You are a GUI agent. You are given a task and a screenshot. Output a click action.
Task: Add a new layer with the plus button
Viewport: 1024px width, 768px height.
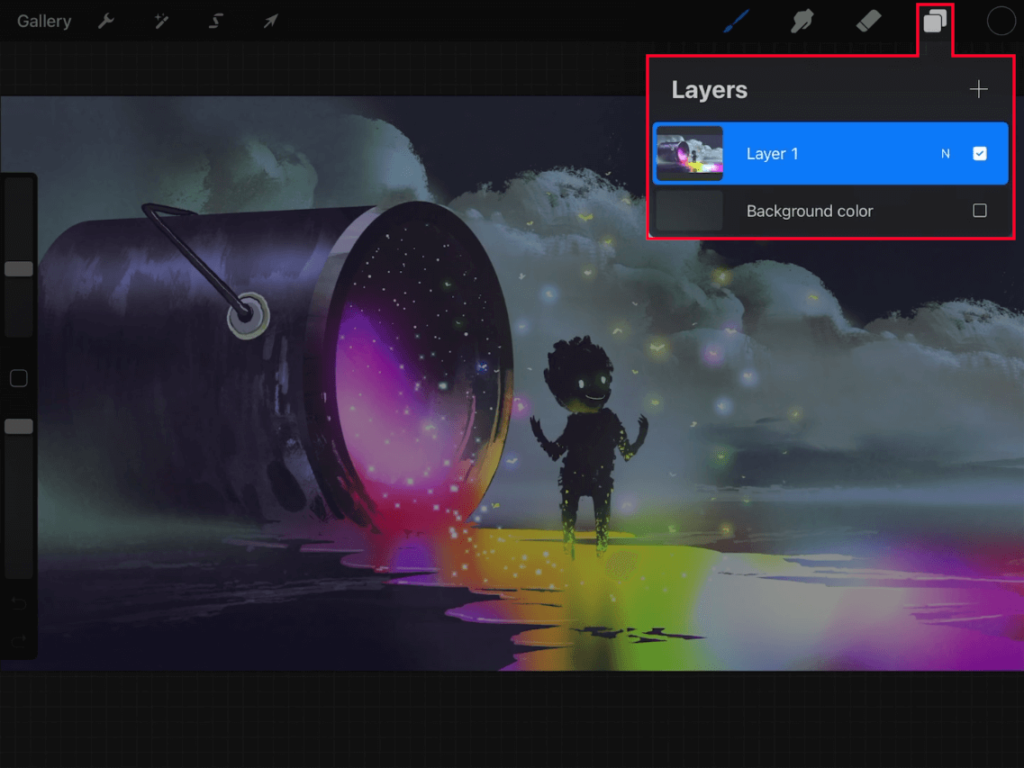(x=979, y=89)
